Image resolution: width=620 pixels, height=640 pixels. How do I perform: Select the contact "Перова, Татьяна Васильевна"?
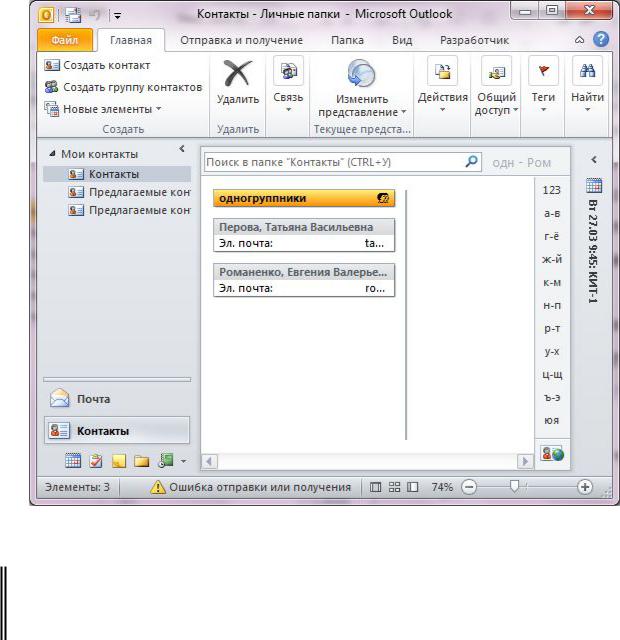304,235
